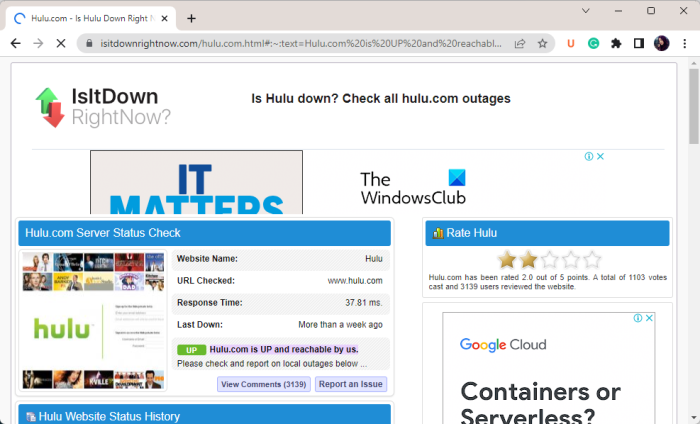This screenshot has height=424, width=700.
Task: Click the Hulu website screenshot thumbnail
Action: (93, 320)
